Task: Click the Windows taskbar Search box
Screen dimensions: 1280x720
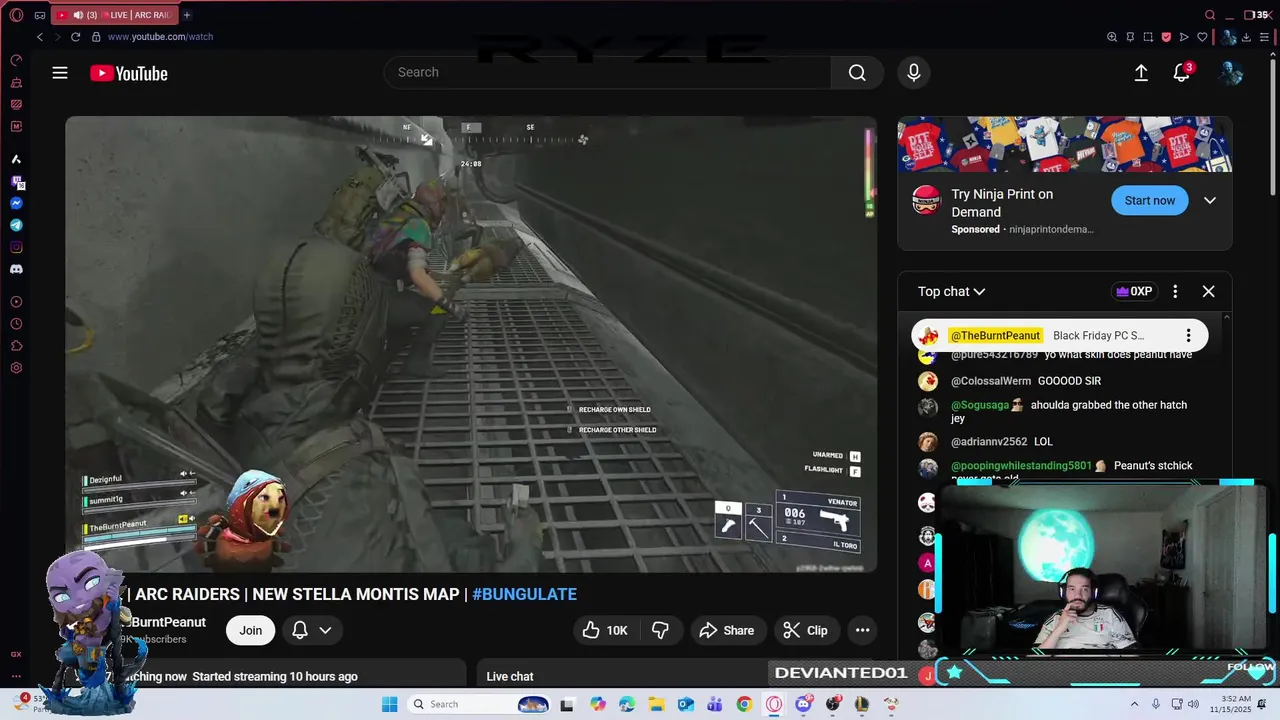Action: pos(480,704)
